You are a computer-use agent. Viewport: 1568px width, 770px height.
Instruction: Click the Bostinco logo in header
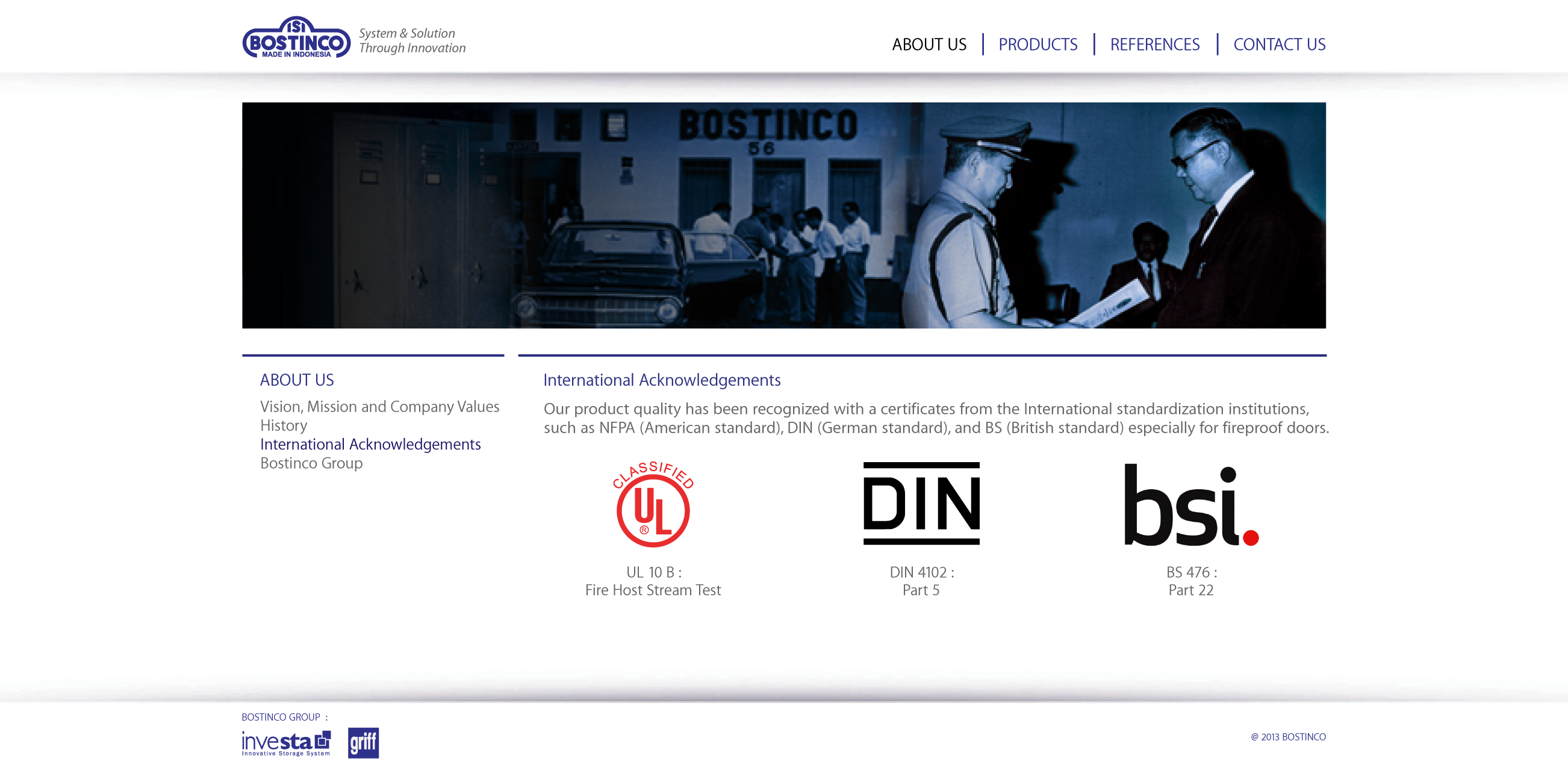[x=296, y=38]
